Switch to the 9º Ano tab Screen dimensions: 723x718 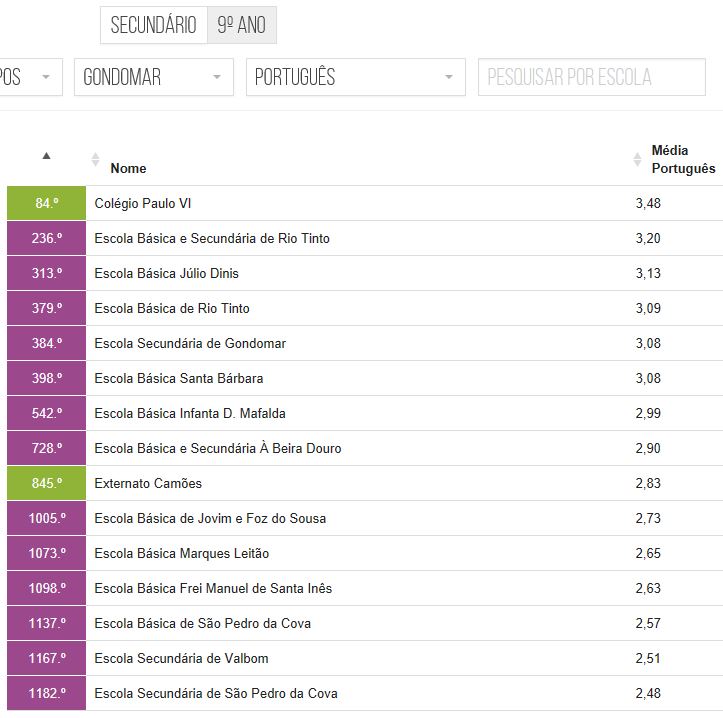pyautogui.click(x=242, y=25)
